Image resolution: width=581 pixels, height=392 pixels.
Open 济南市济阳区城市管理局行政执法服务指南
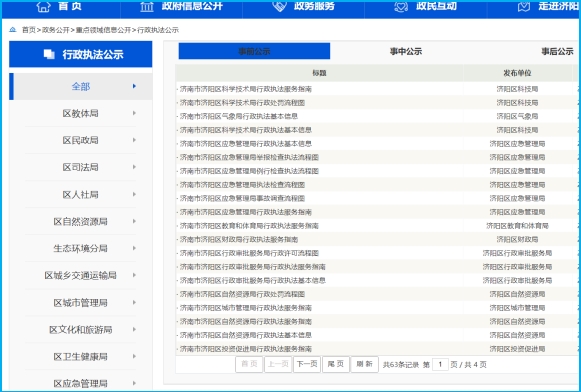click(246, 308)
